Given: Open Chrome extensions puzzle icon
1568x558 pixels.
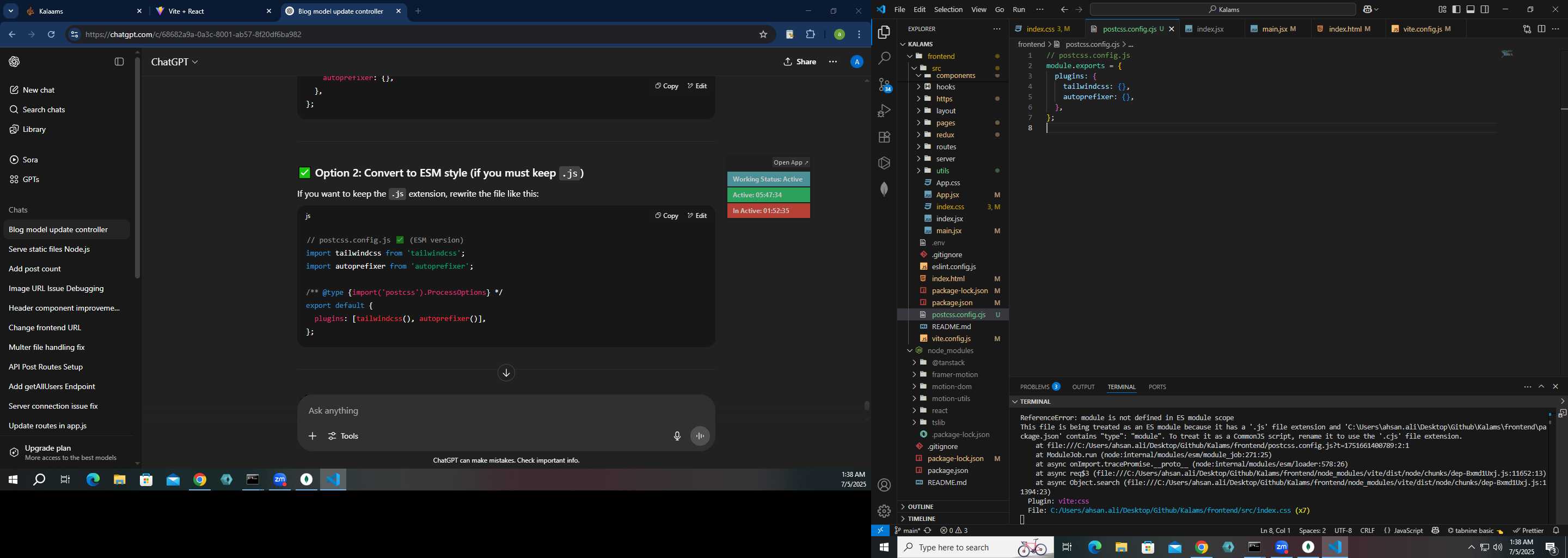Looking at the screenshot, I should click(x=811, y=35).
